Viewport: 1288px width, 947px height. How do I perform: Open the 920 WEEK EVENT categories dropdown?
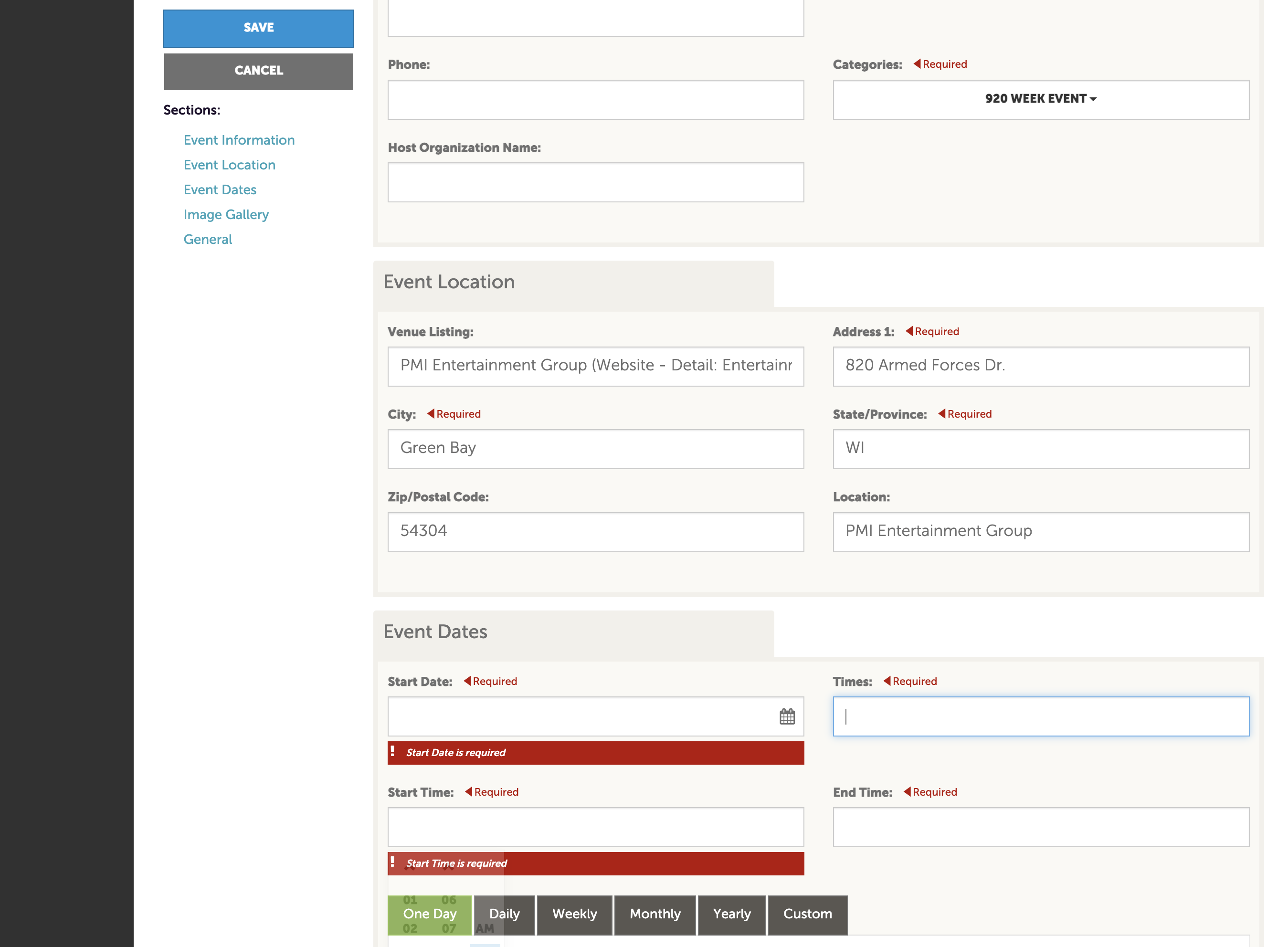tap(1040, 99)
